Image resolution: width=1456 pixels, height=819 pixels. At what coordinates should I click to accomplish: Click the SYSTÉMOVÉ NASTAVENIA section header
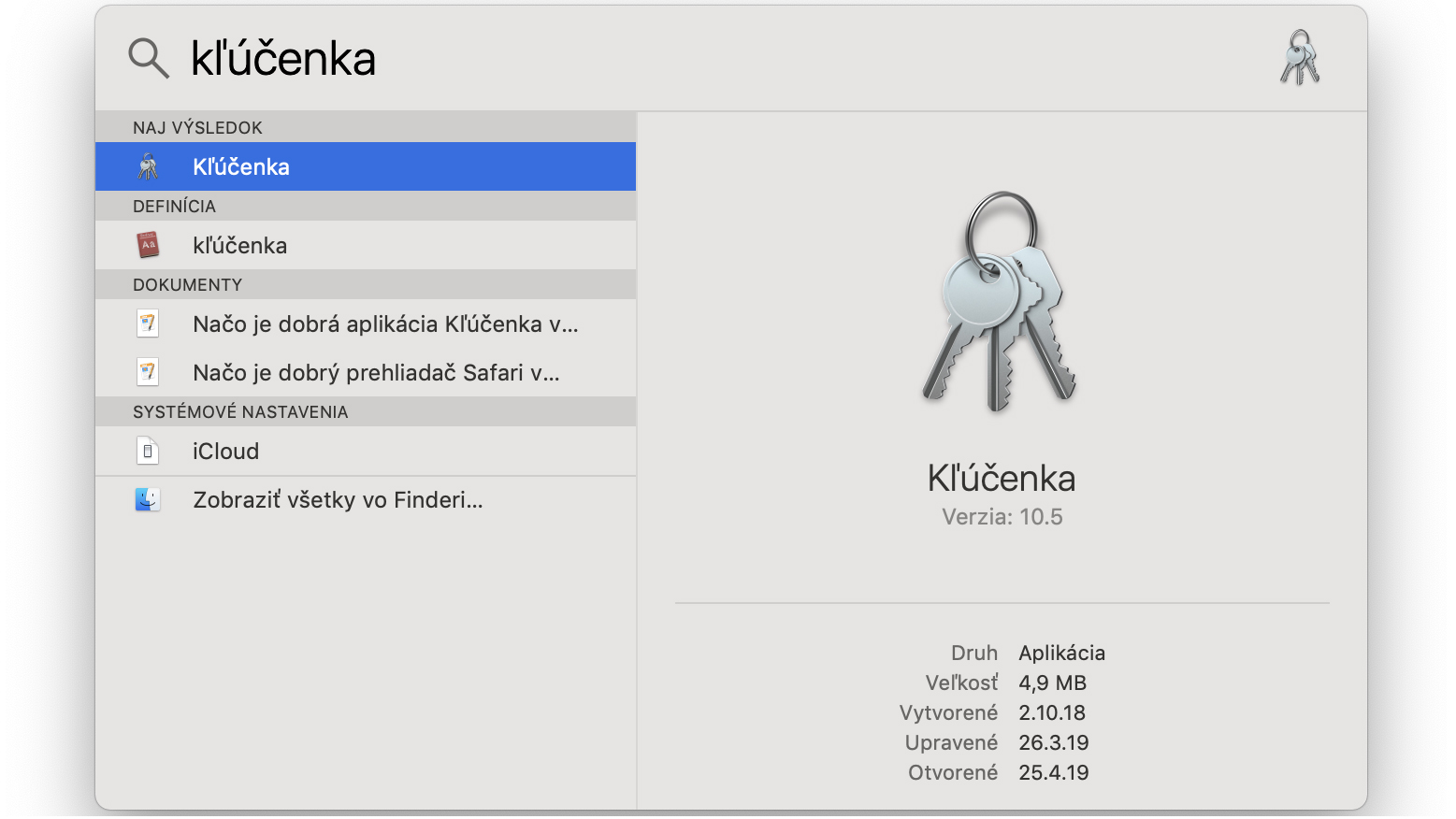366,411
